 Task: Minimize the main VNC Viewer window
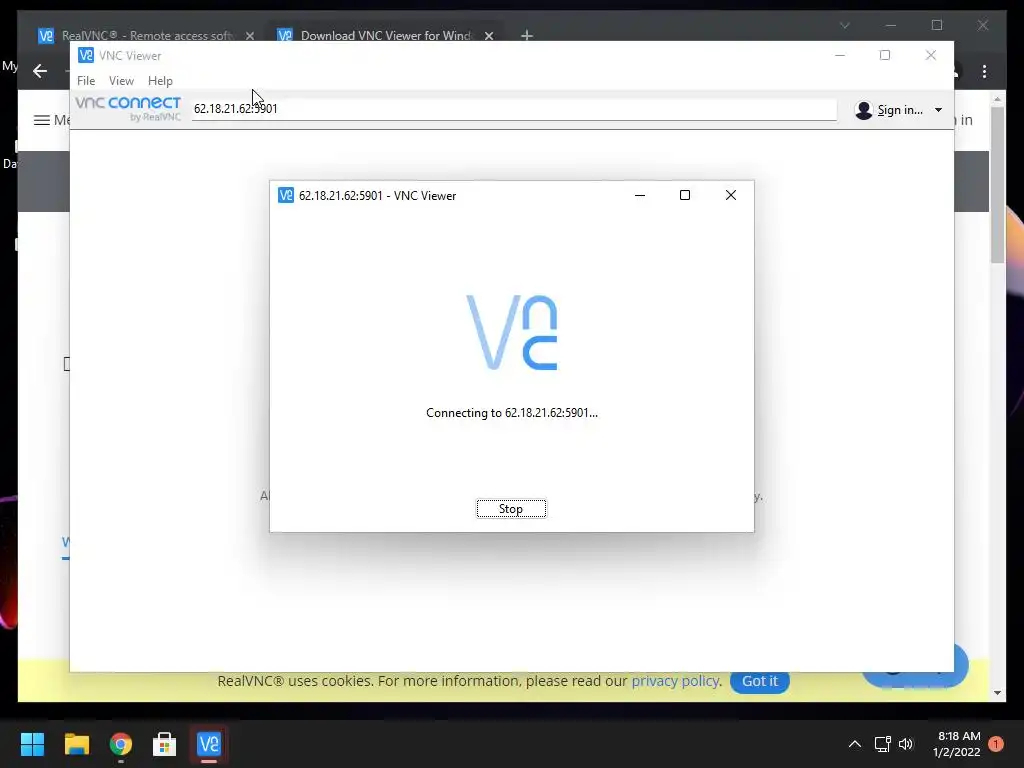[x=840, y=56]
